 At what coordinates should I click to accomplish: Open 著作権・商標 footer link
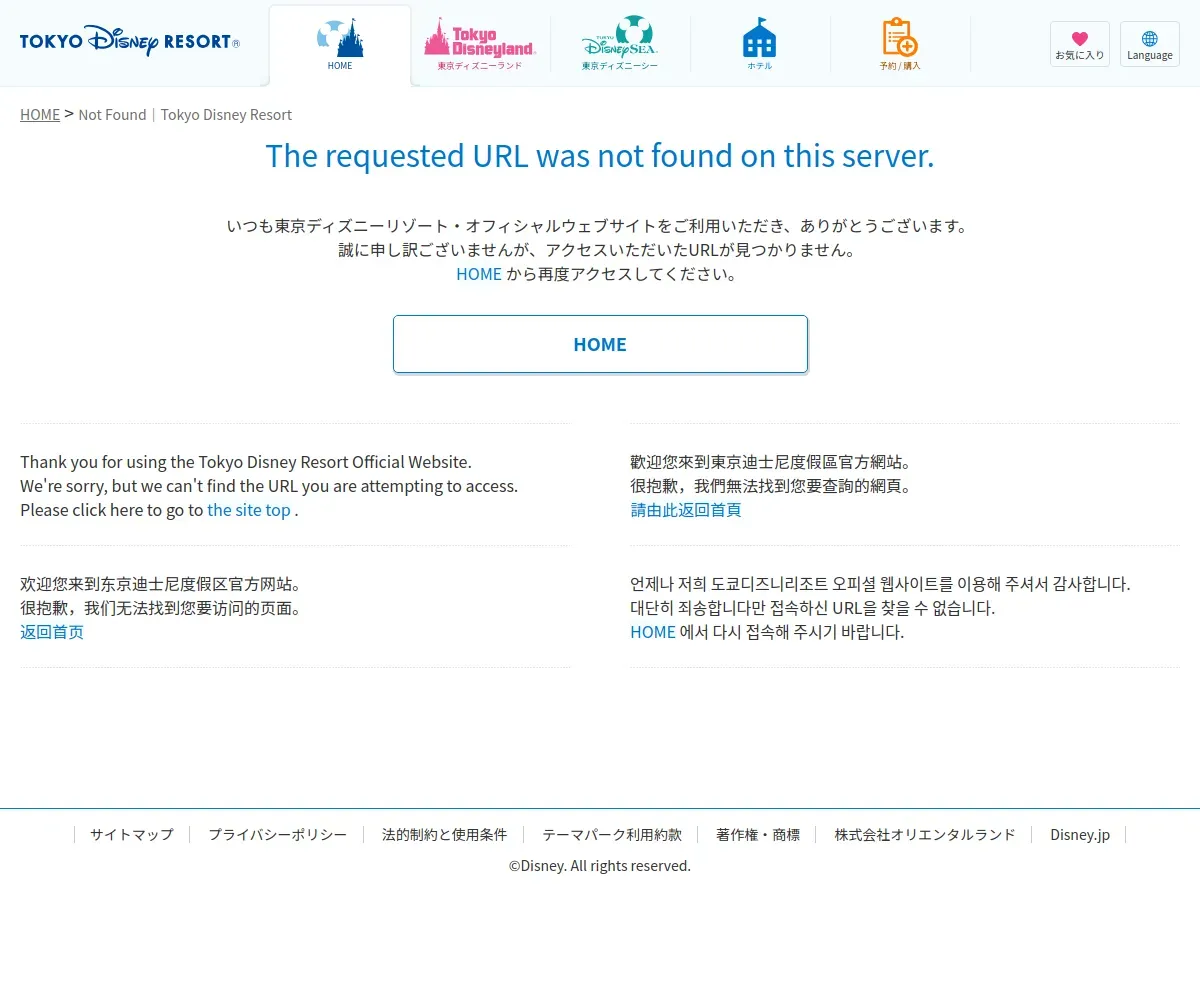758,835
